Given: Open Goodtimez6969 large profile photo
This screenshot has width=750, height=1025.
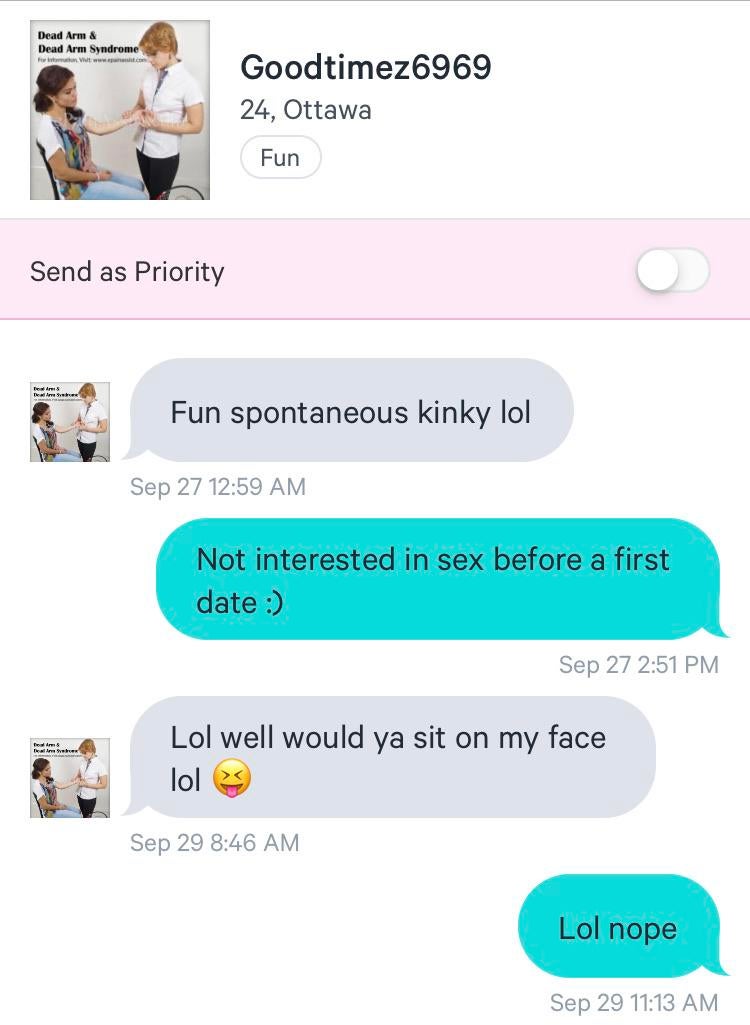Looking at the screenshot, I should pyautogui.click(x=120, y=110).
